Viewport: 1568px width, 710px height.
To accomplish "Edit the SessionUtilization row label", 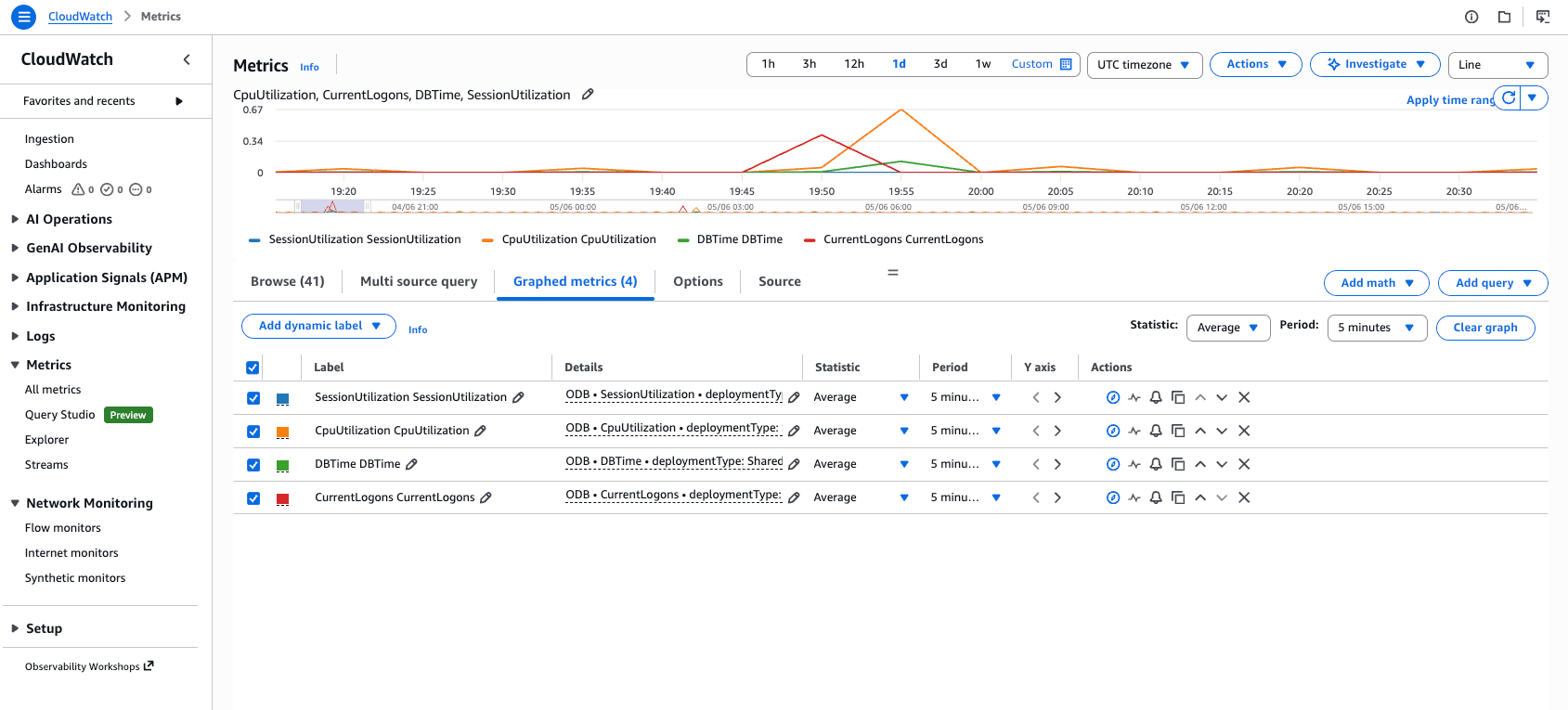I will click(x=518, y=397).
